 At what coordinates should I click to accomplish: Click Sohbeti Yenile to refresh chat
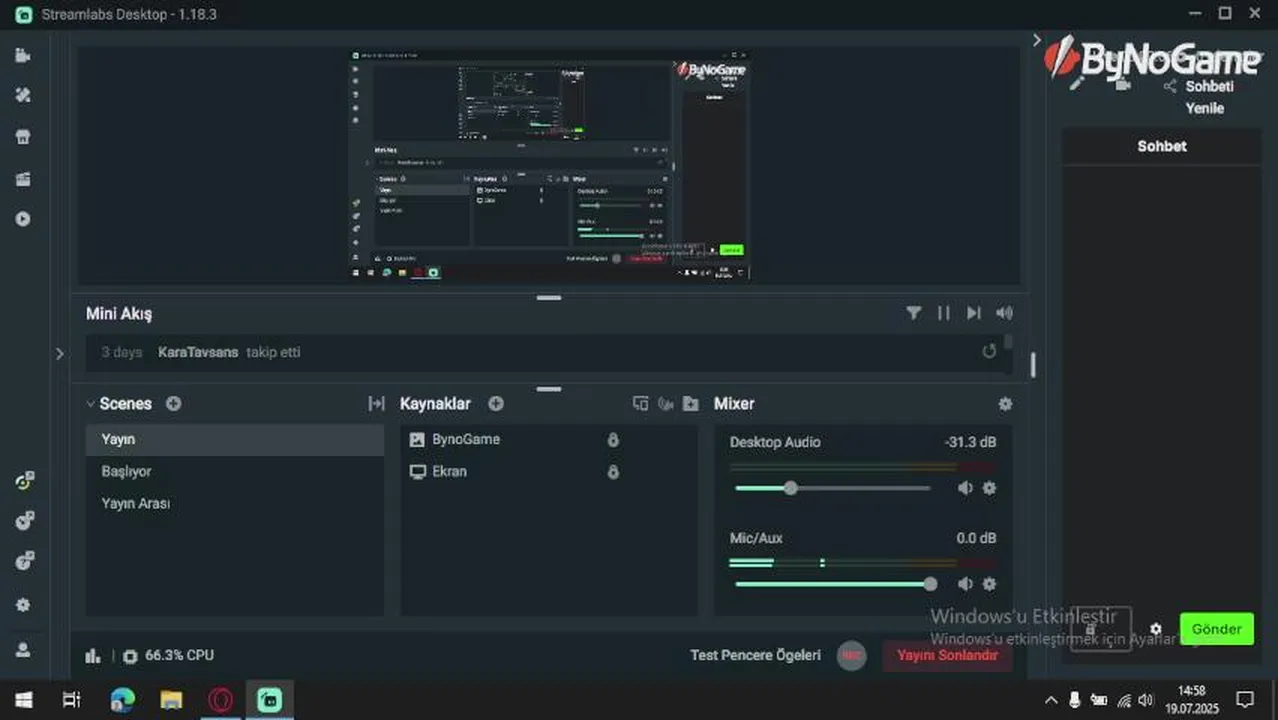(x=1208, y=97)
